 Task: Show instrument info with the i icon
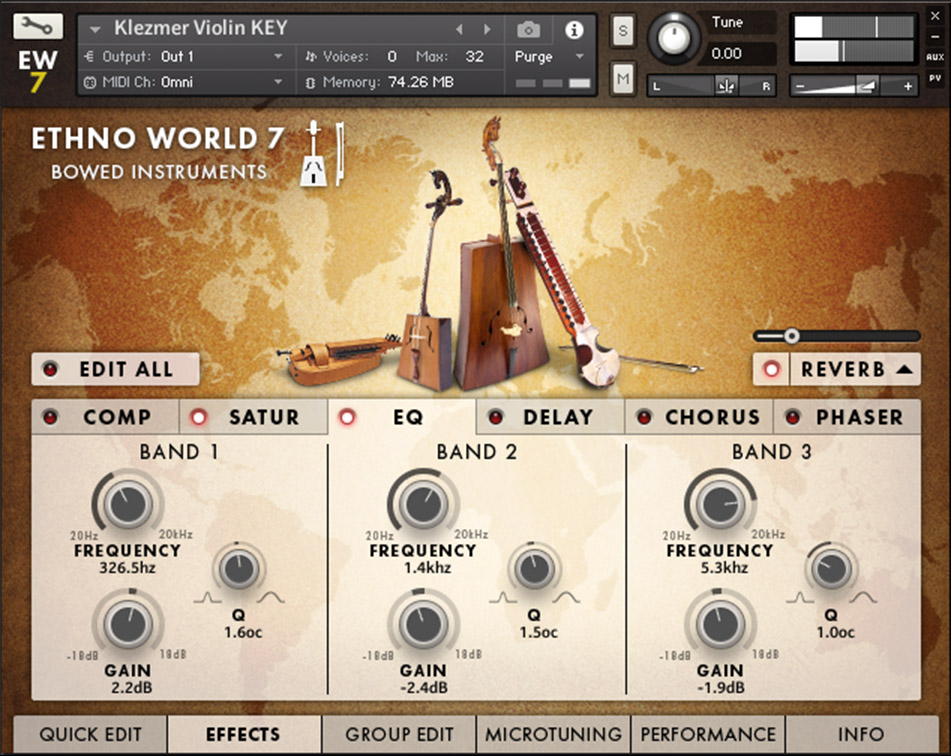574,30
